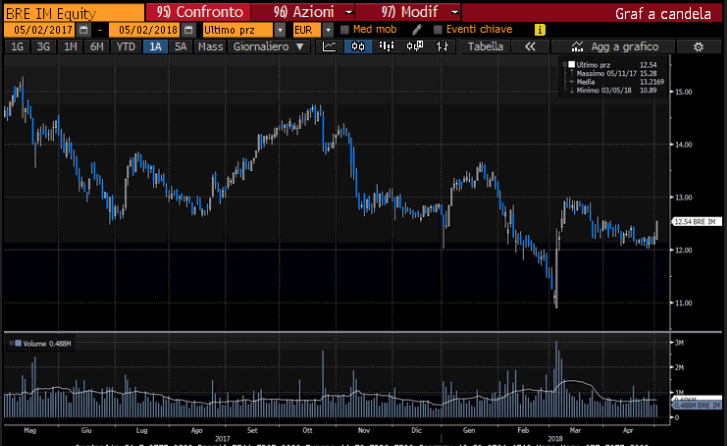Select Mass range tab
Viewport: 727px width, 446px height.
210,47
